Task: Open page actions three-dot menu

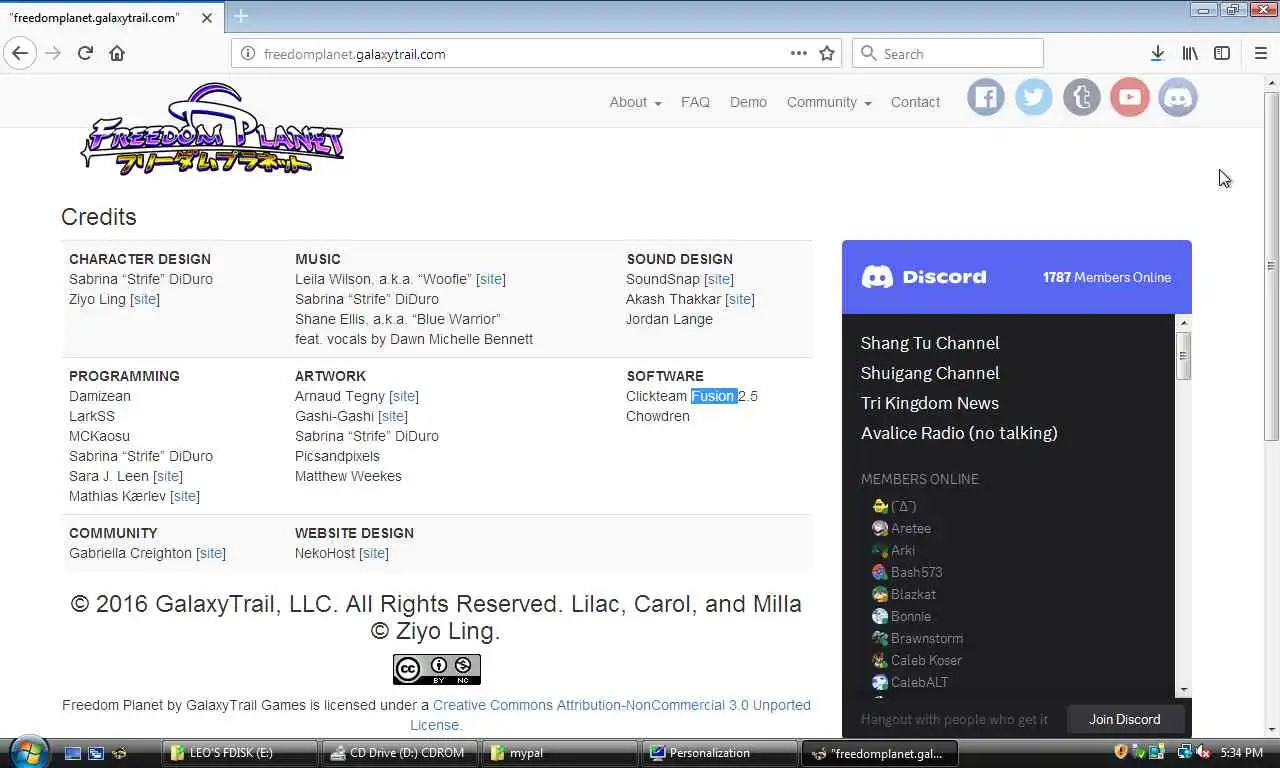Action: pyautogui.click(x=798, y=53)
